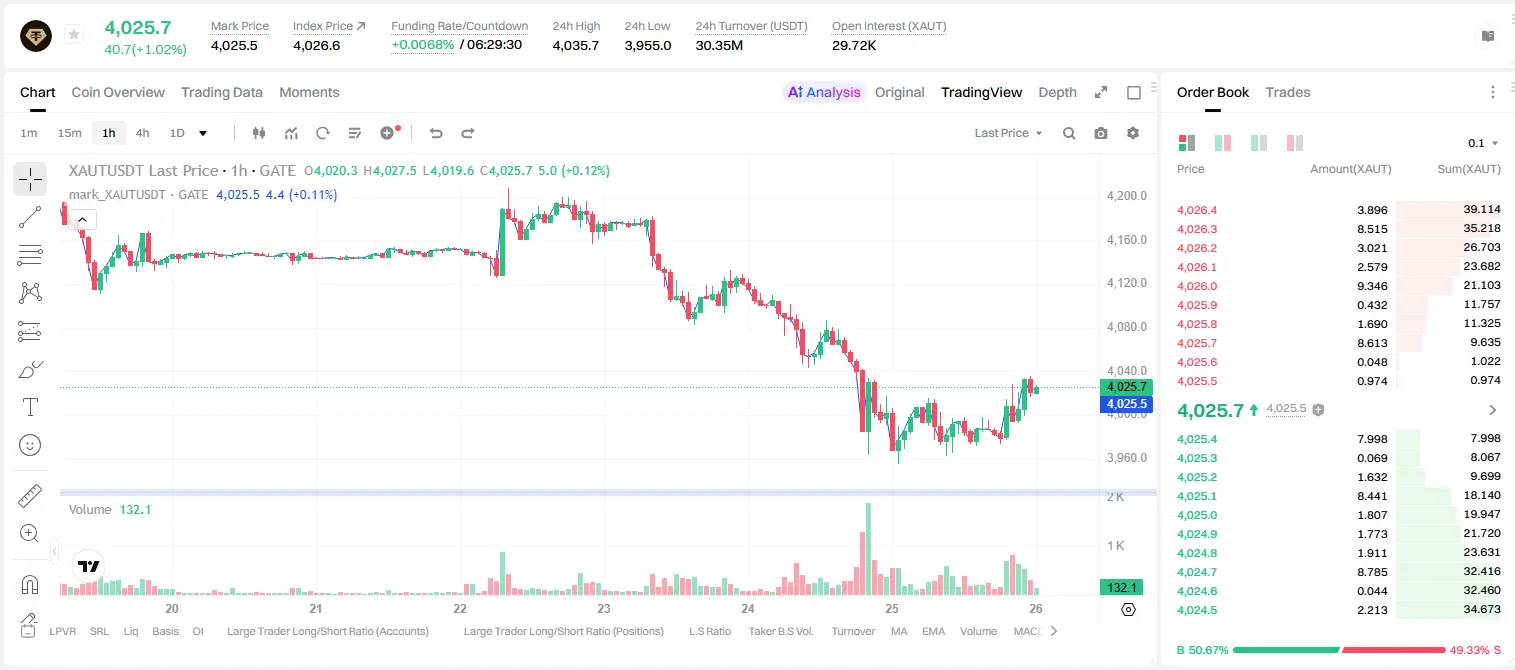The width and height of the screenshot is (1515, 670).
Task: Undo the last chart action
Action: [435, 133]
